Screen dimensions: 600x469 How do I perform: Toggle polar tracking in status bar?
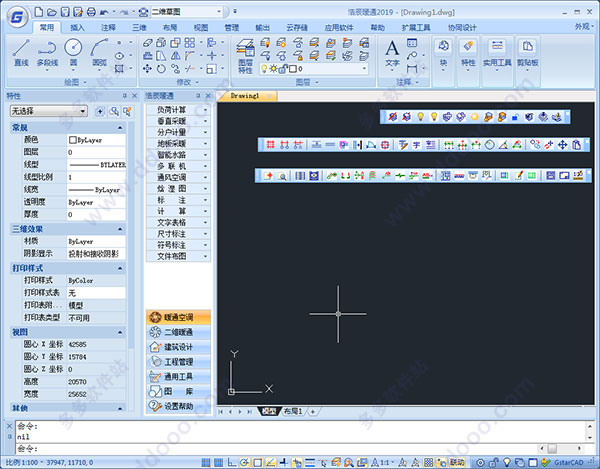point(244,462)
